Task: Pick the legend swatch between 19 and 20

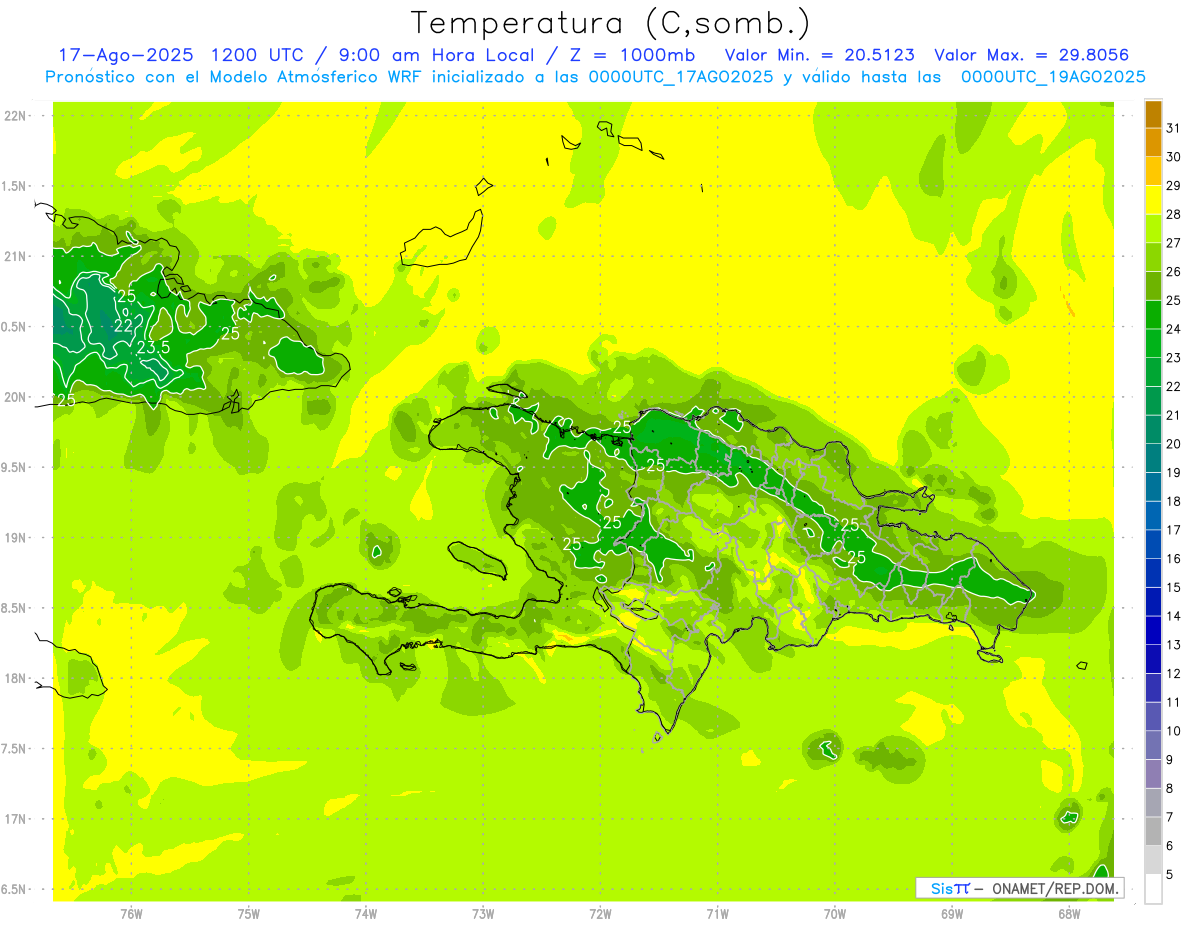Action: 1153,458
